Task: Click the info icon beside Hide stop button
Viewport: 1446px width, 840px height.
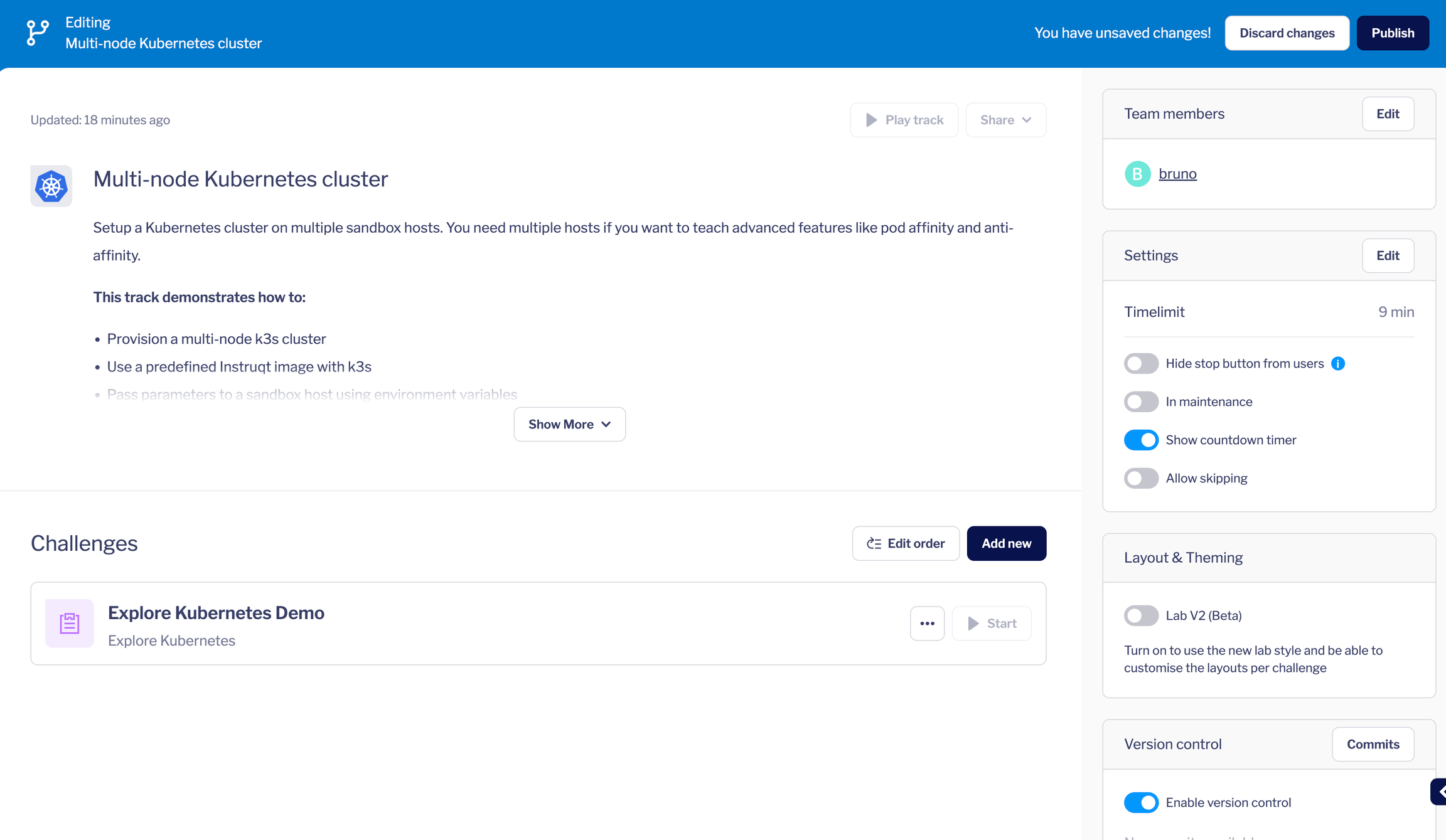Action: tap(1338, 364)
